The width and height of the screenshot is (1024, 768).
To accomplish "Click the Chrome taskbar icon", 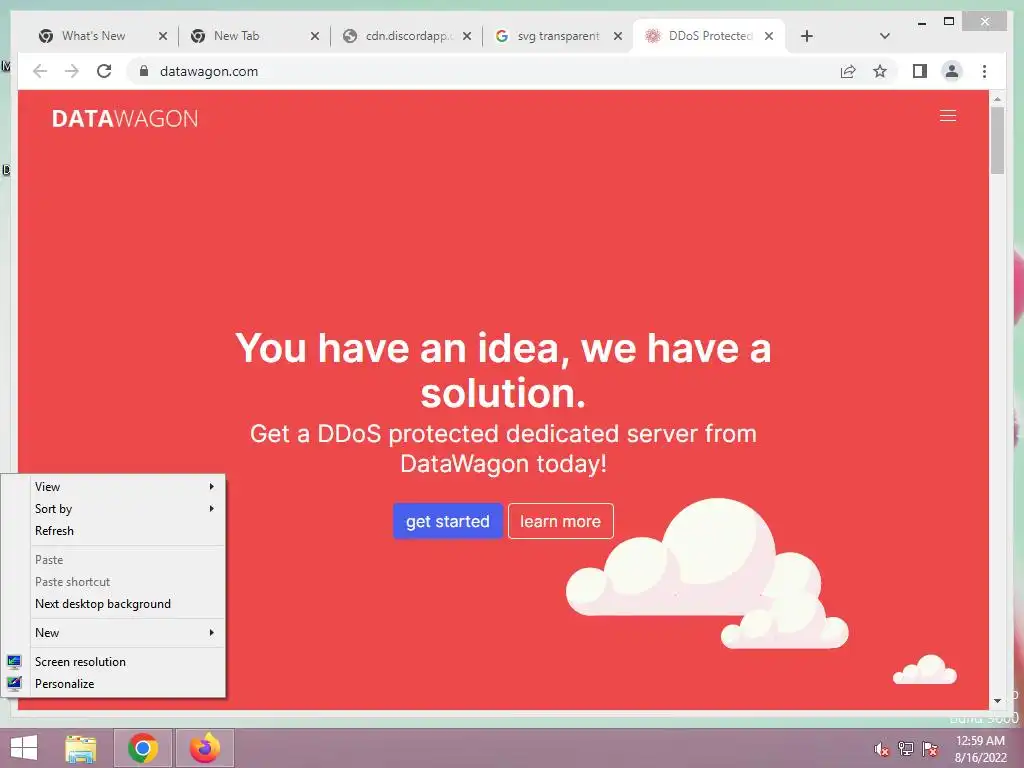I will pos(143,748).
